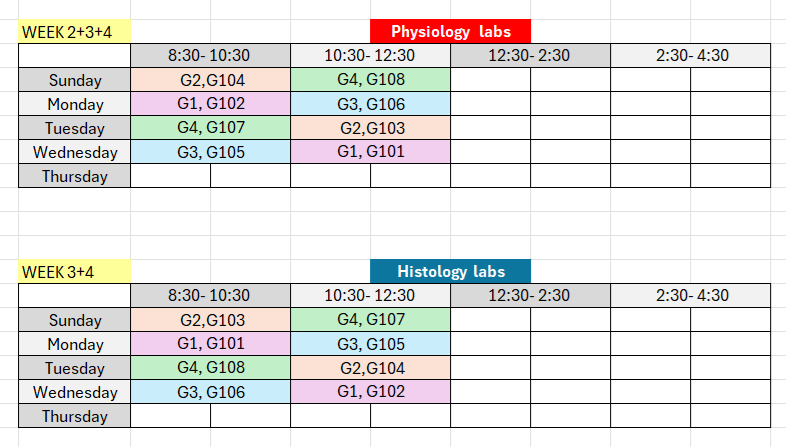The width and height of the screenshot is (786, 447).
Task: Click Wednesday row label in Histology table
Action: click(75, 392)
